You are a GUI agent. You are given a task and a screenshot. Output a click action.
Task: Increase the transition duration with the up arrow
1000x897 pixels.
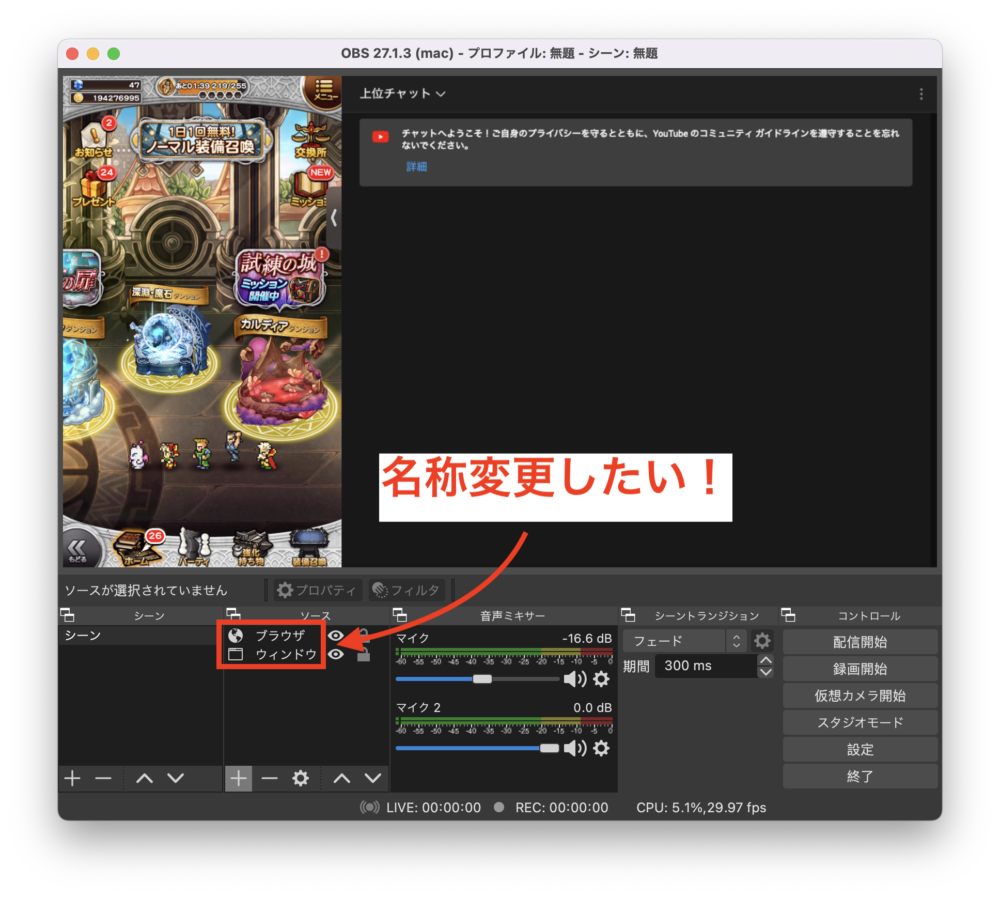click(766, 660)
